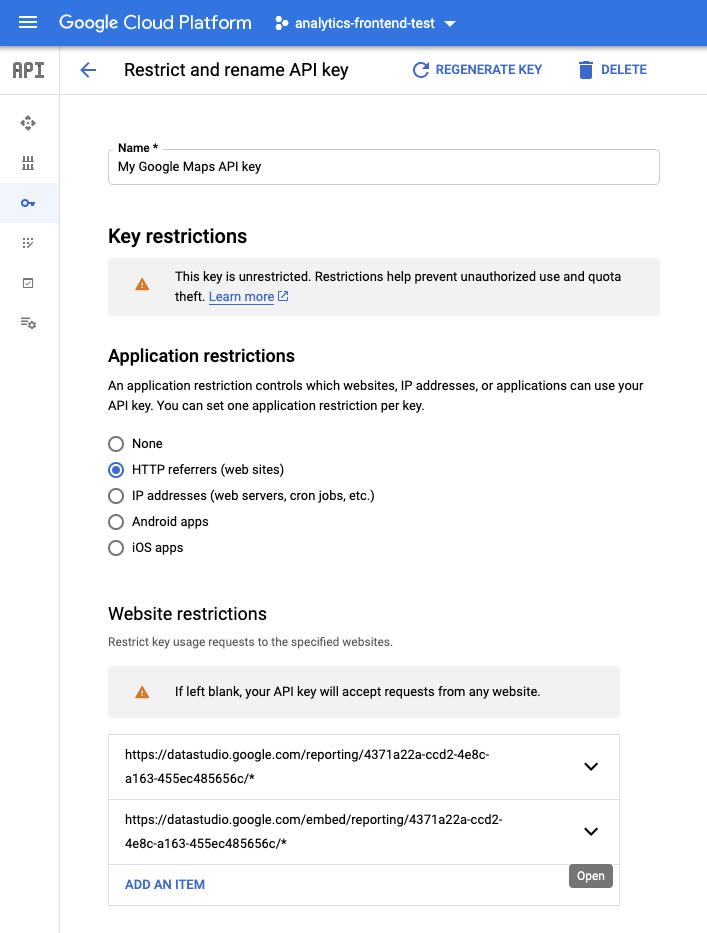Image resolution: width=707 pixels, height=933 pixels.
Task: Open the Credentials key sidebar icon
Action: coord(28,203)
